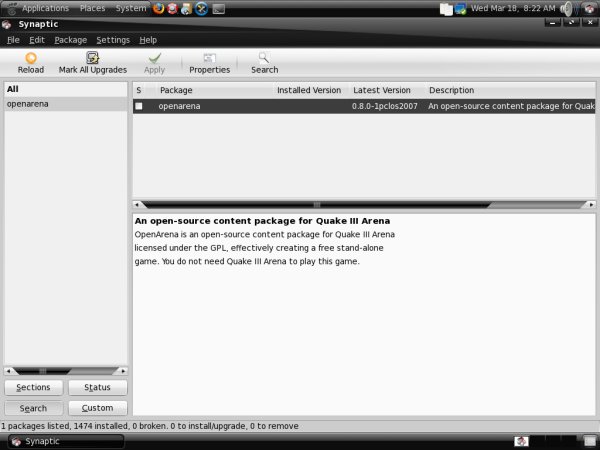Open the Applications menu in the top panel

coord(45,8)
